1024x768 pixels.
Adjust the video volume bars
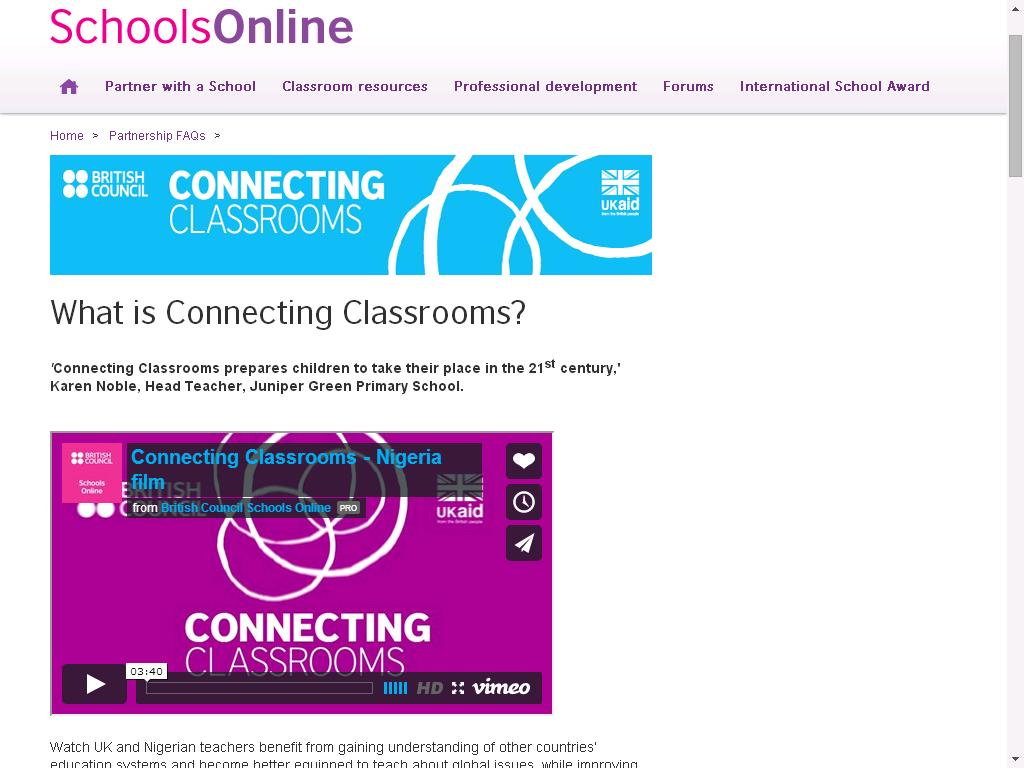[395, 688]
